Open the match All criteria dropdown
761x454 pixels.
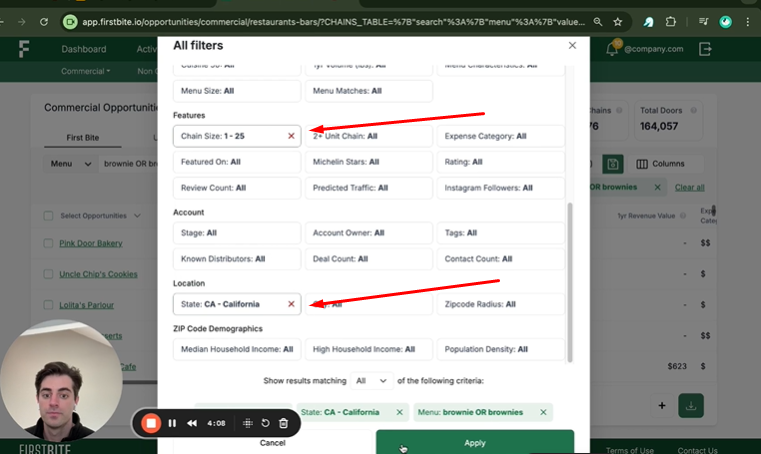tap(371, 381)
